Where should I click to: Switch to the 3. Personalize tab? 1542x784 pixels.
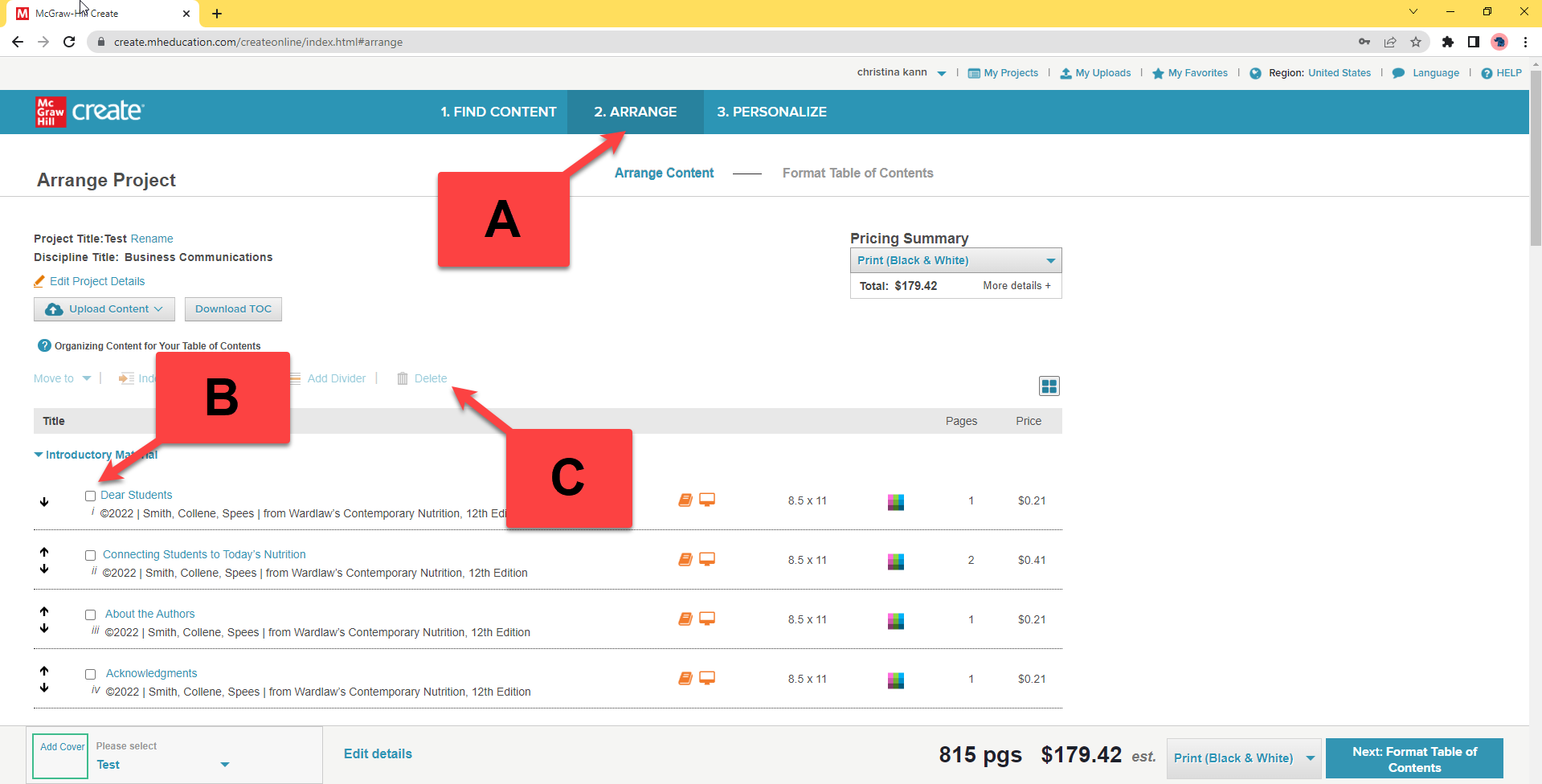(x=771, y=112)
